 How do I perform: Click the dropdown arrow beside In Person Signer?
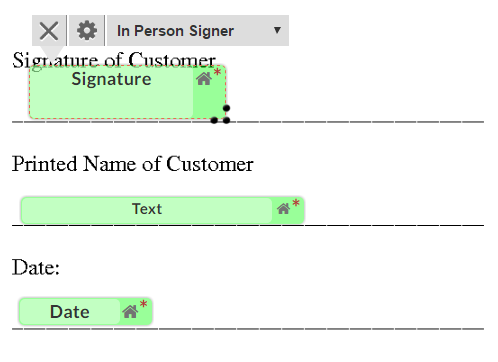point(277,30)
